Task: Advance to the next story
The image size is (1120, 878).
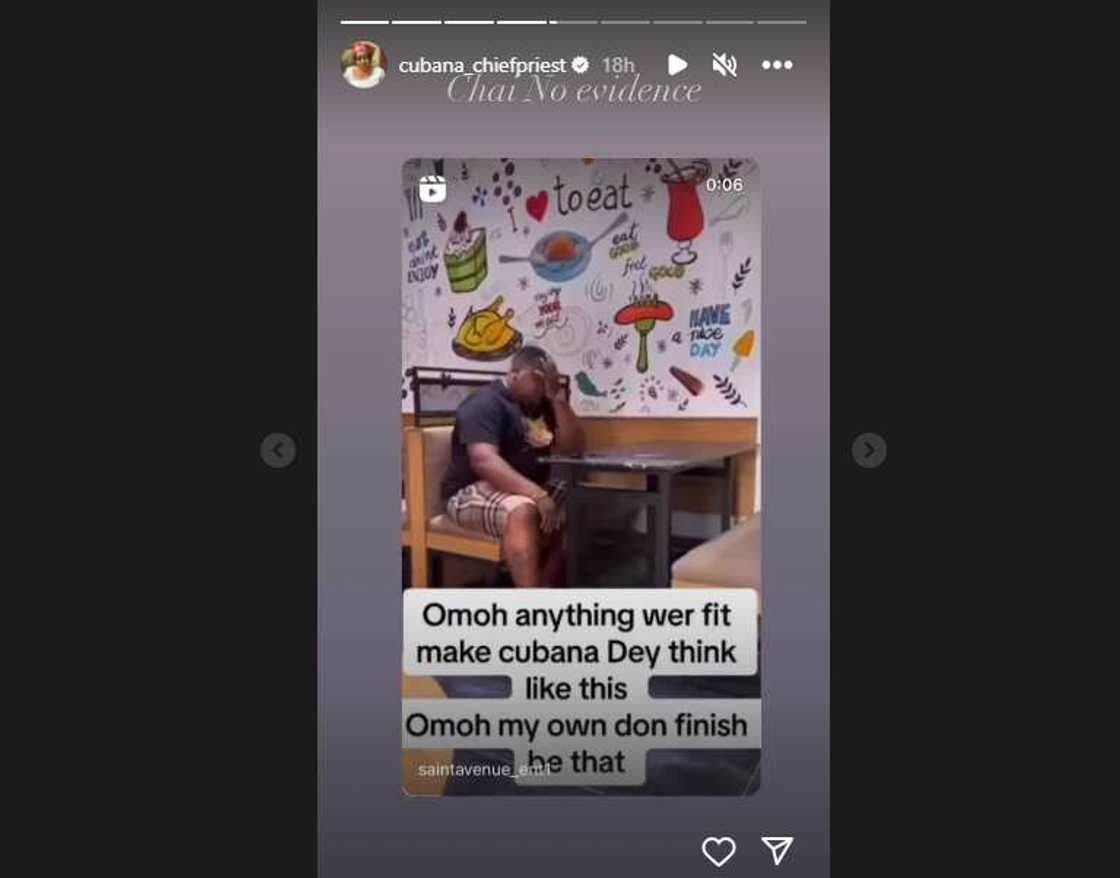Action: 869,450
